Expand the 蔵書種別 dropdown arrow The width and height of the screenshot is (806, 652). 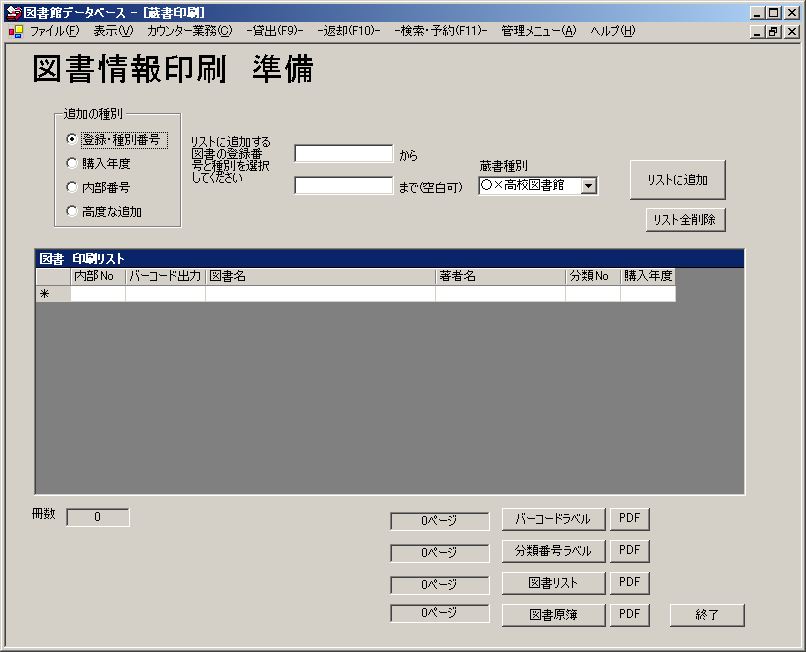[x=589, y=186]
